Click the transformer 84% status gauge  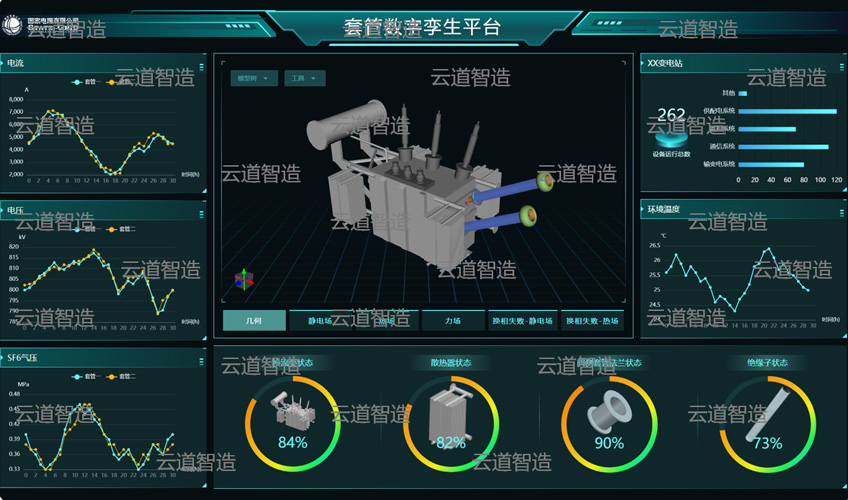tap(293, 423)
